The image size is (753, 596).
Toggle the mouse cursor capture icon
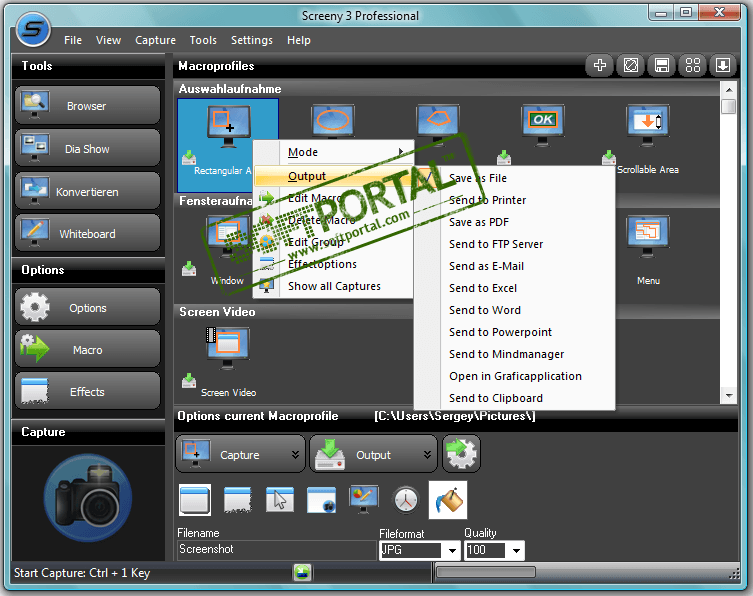[279, 499]
